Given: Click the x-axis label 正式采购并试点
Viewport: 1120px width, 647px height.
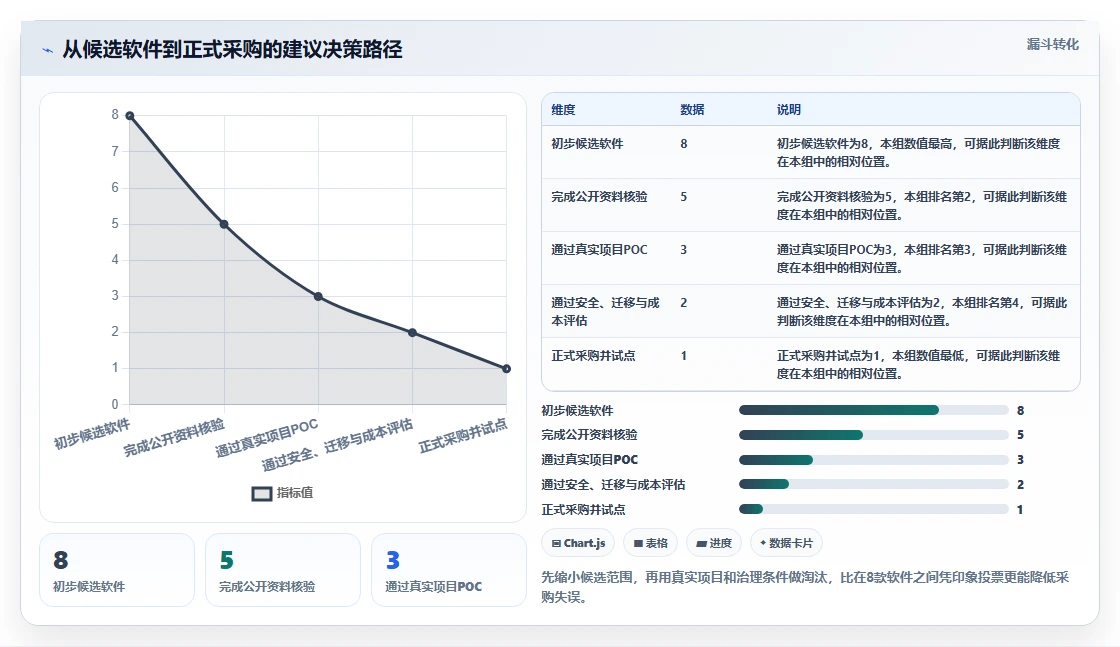Looking at the screenshot, I should click(x=463, y=436).
